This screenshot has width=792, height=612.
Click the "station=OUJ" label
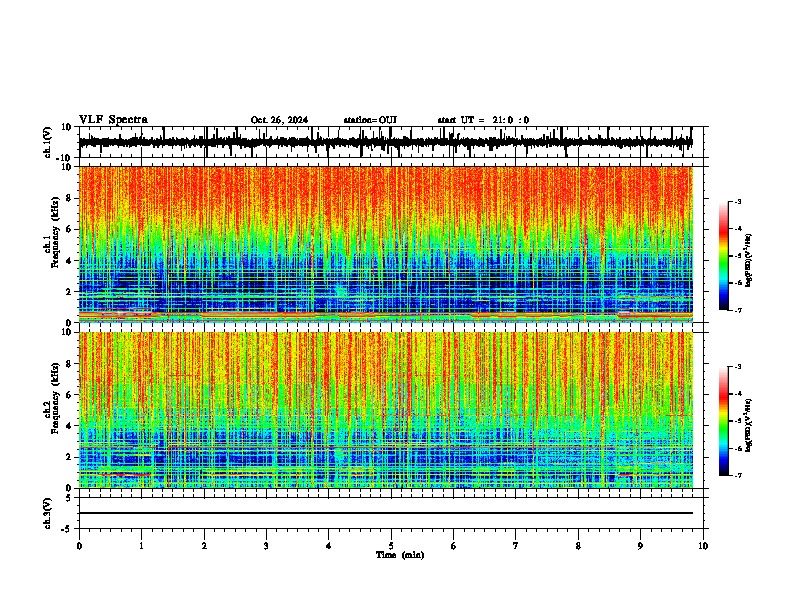click(370, 120)
